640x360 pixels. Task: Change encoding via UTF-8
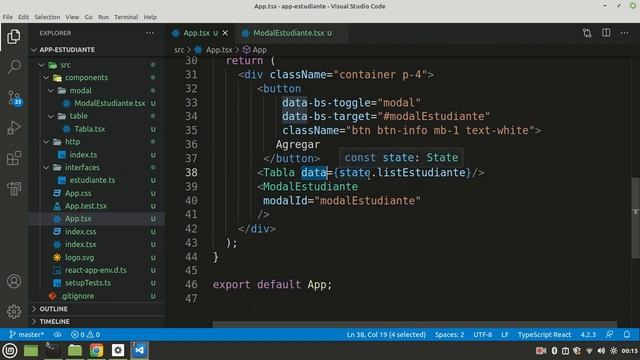coord(482,335)
